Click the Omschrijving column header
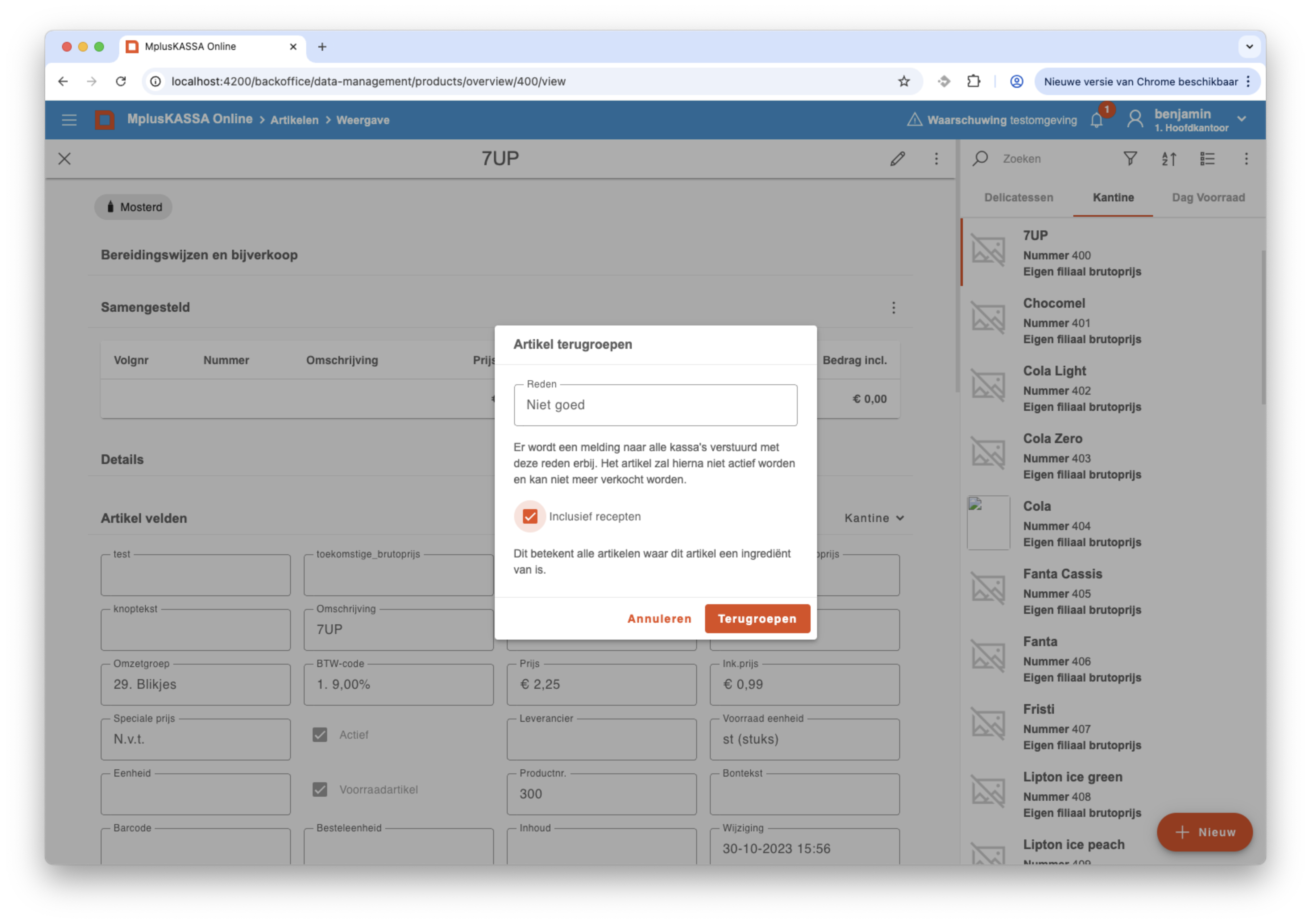 pos(342,360)
